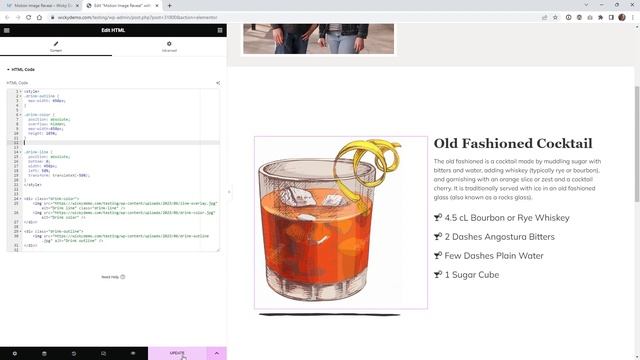
Task: Collapse the Elementor panel handle
Action: tap(229, 192)
